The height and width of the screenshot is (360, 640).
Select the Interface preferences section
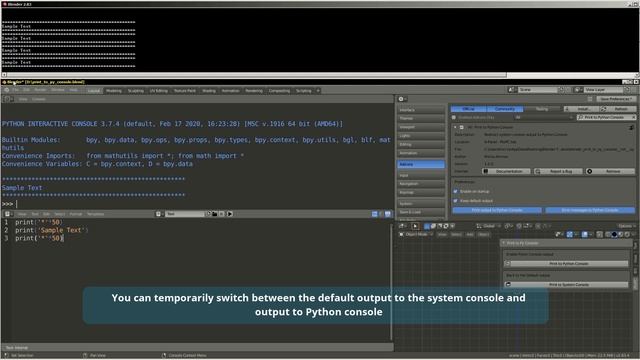click(x=421, y=110)
